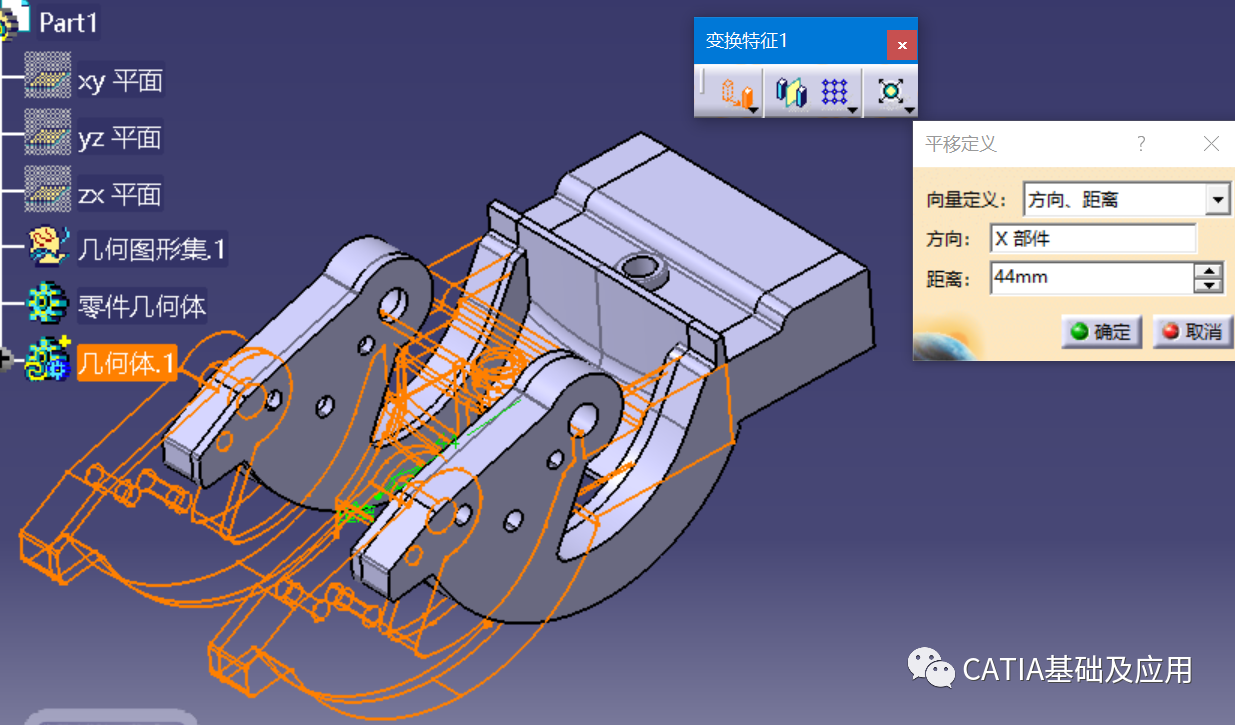Select the Scaling tool icon
The width and height of the screenshot is (1235, 725).
coord(889,93)
